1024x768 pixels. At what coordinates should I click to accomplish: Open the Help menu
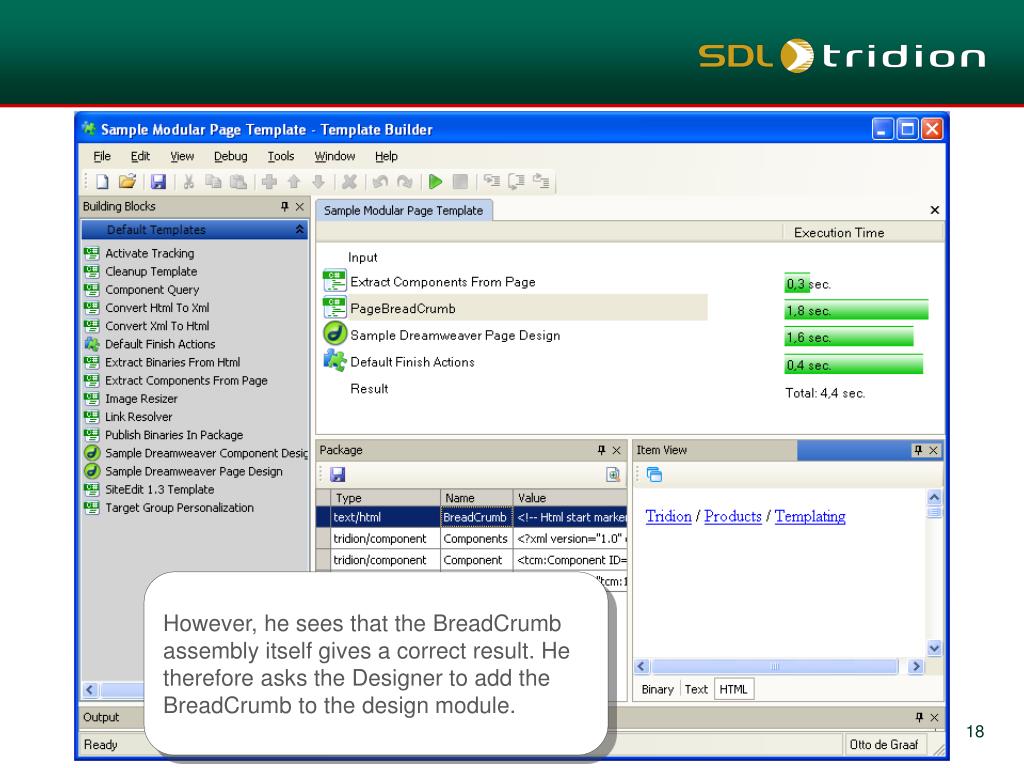(386, 156)
